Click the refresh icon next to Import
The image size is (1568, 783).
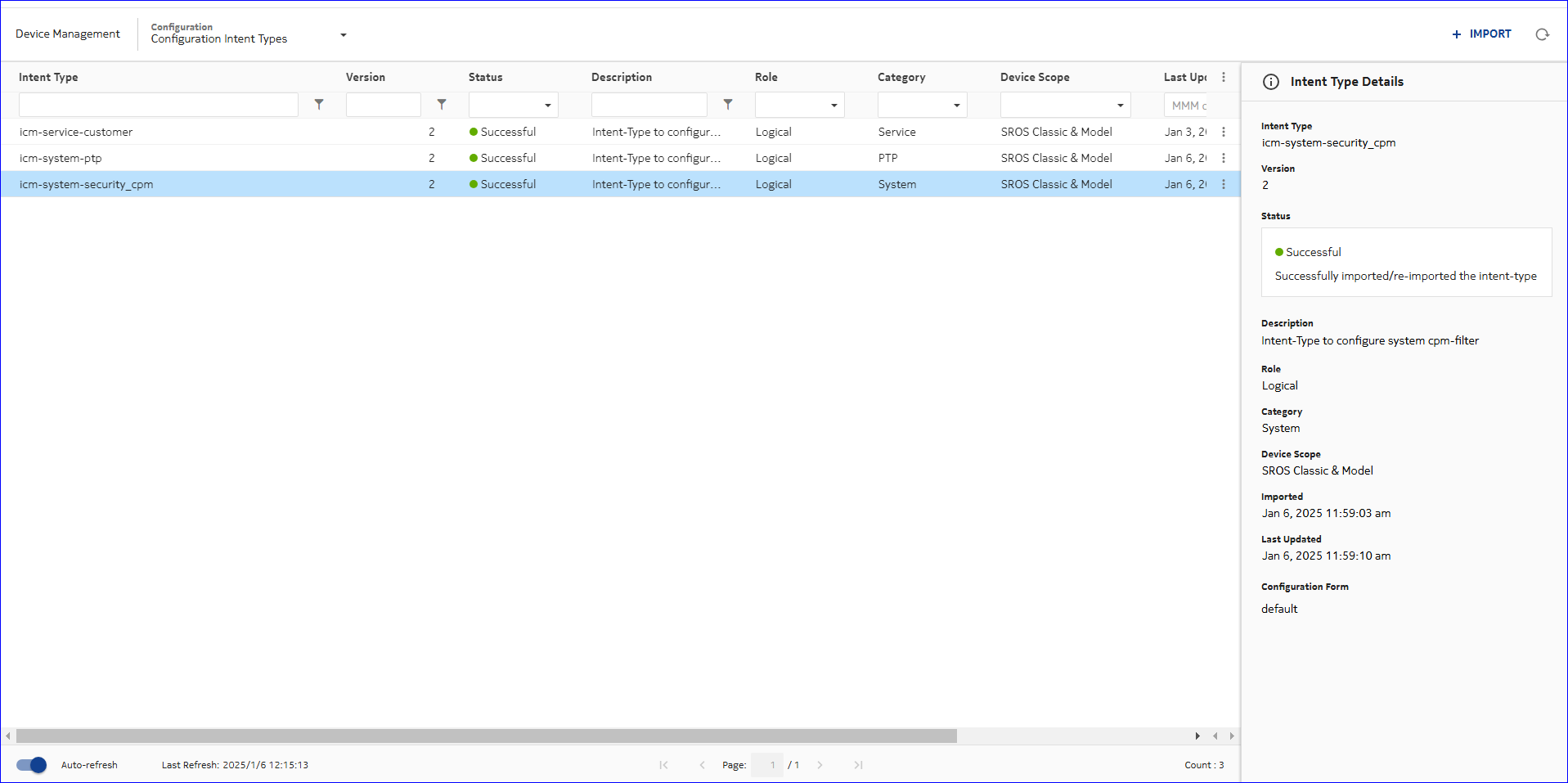tap(1542, 34)
